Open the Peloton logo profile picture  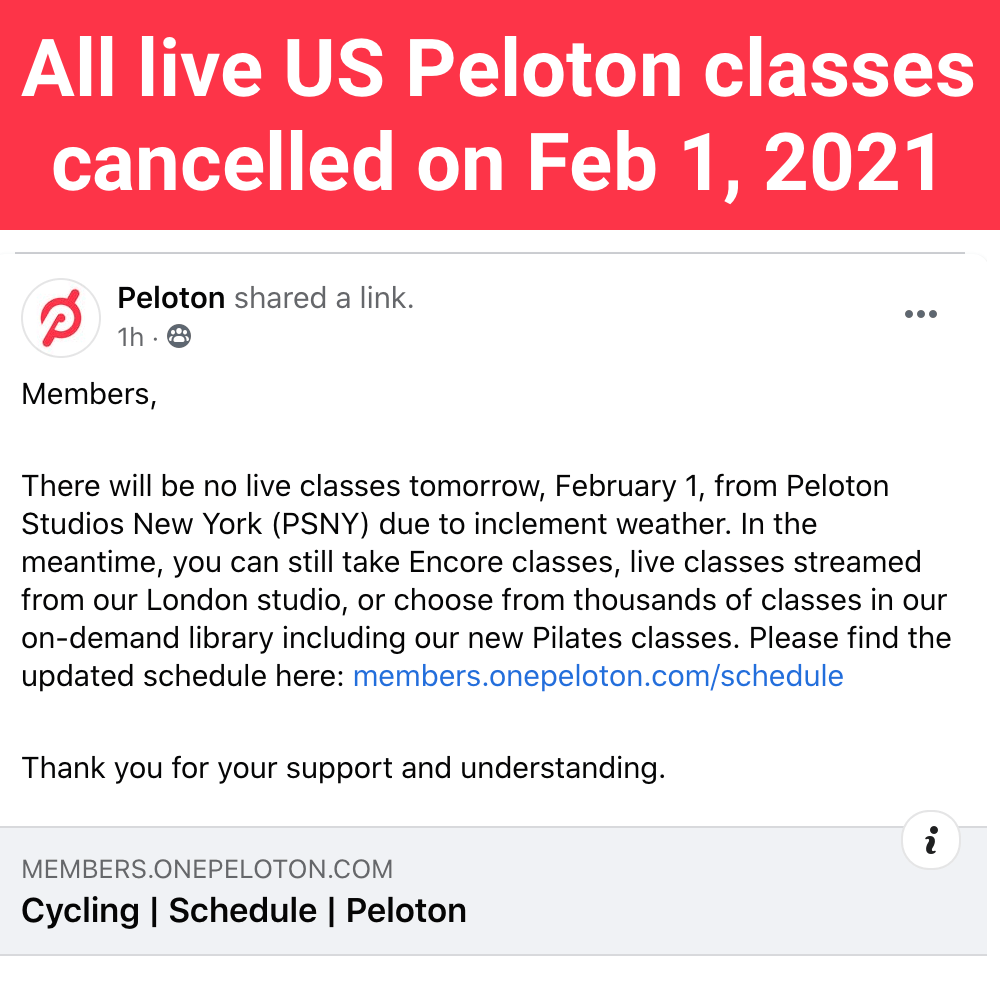[61, 318]
